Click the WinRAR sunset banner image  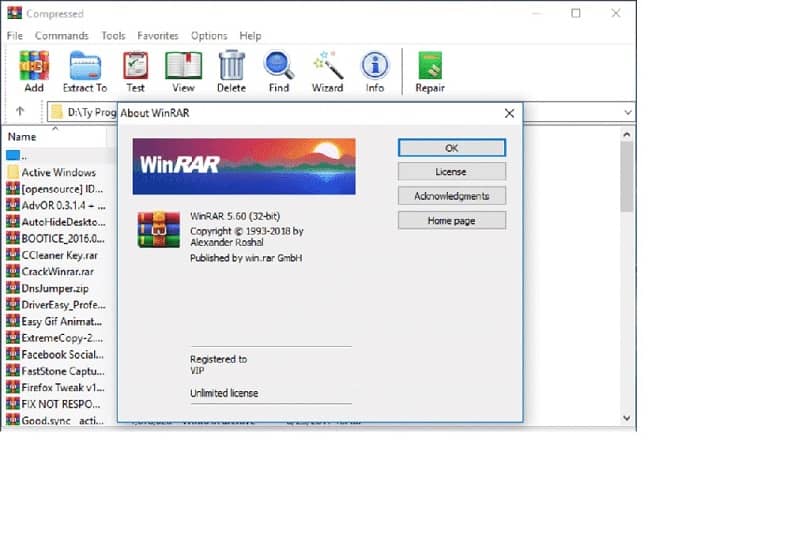[x=244, y=166]
